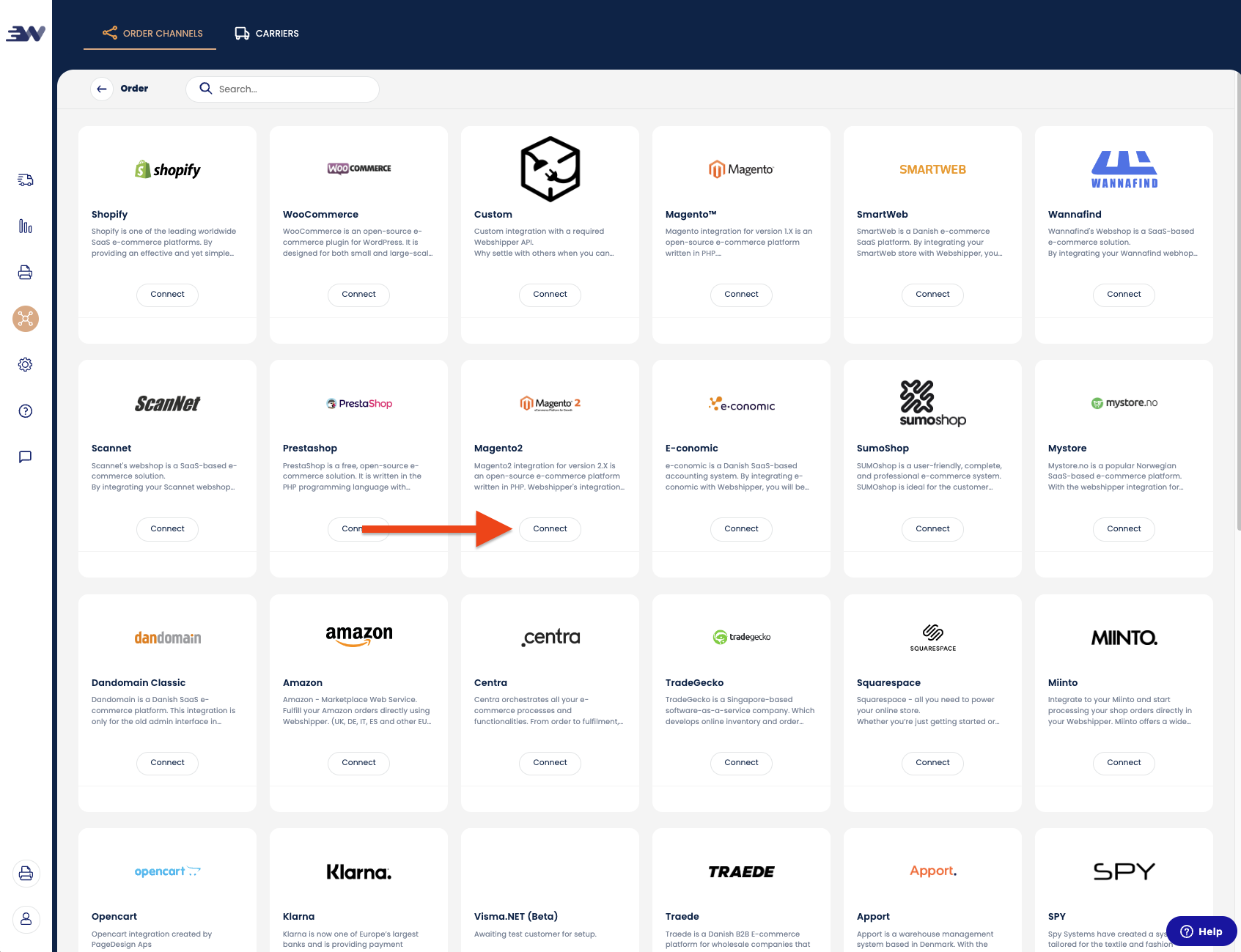This screenshot has height=952, width=1241.
Task: Switch to the Carriers tab
Action: click(267, 34)
